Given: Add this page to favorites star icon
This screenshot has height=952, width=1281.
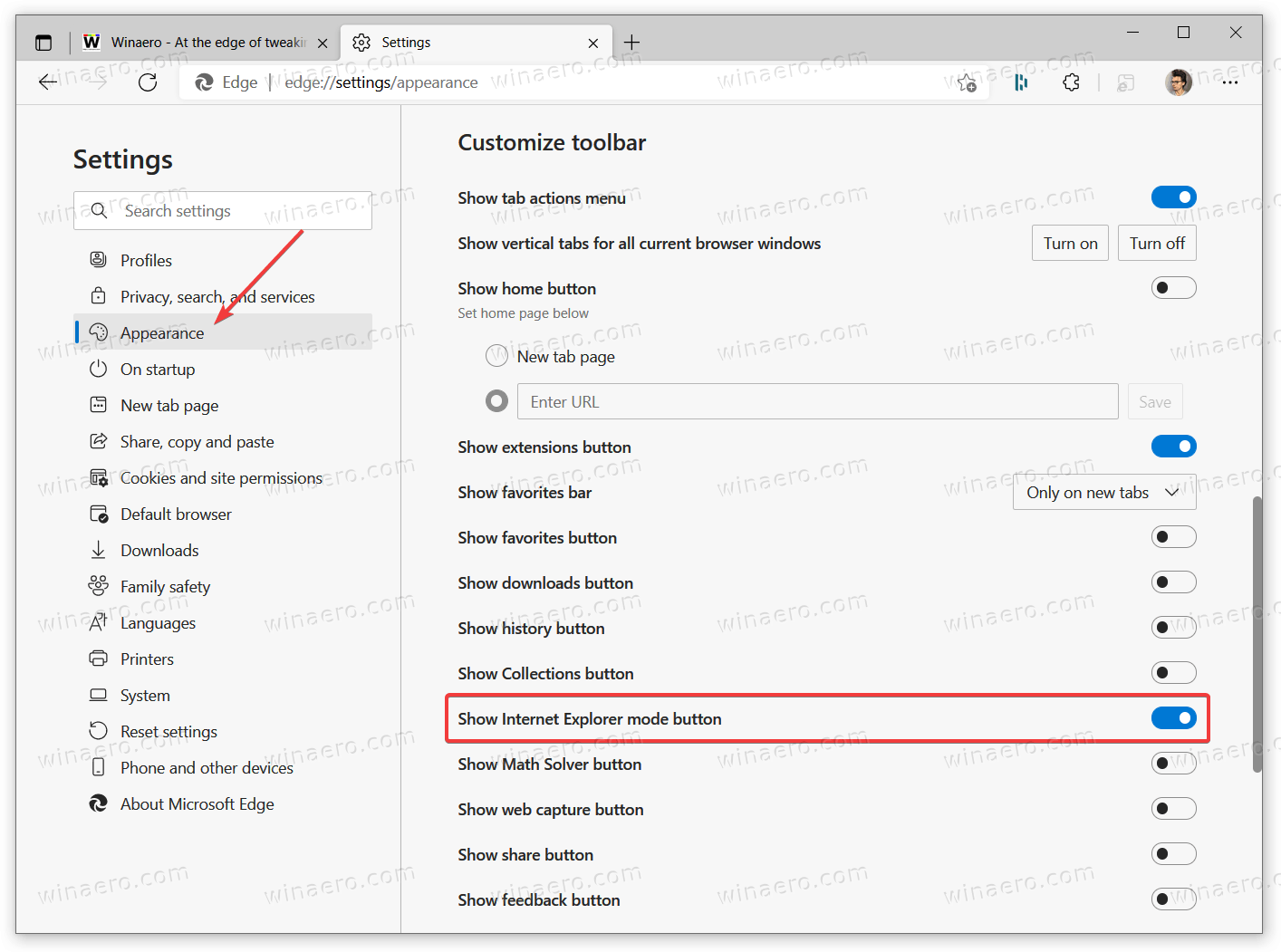Looking at the screenshot, I should [967, 82].
